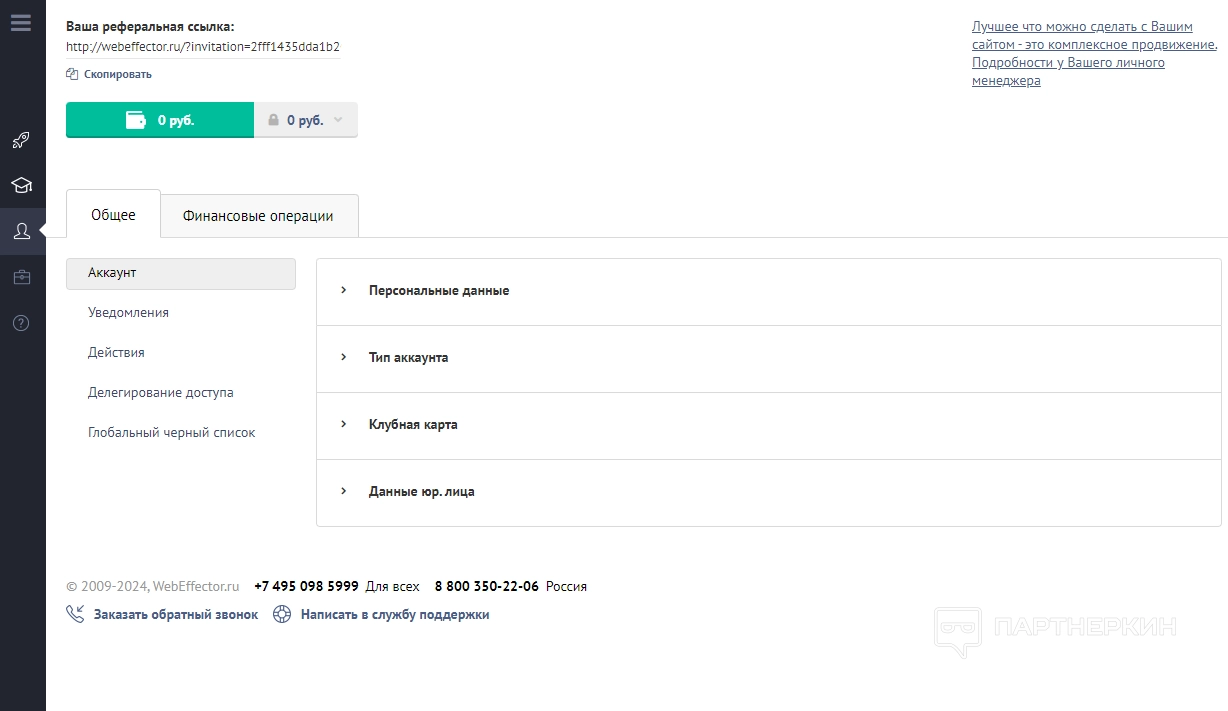This screenshot has height=711, width=1228.
Task: Open the graduation cap training section
Action: coord(21,185)
